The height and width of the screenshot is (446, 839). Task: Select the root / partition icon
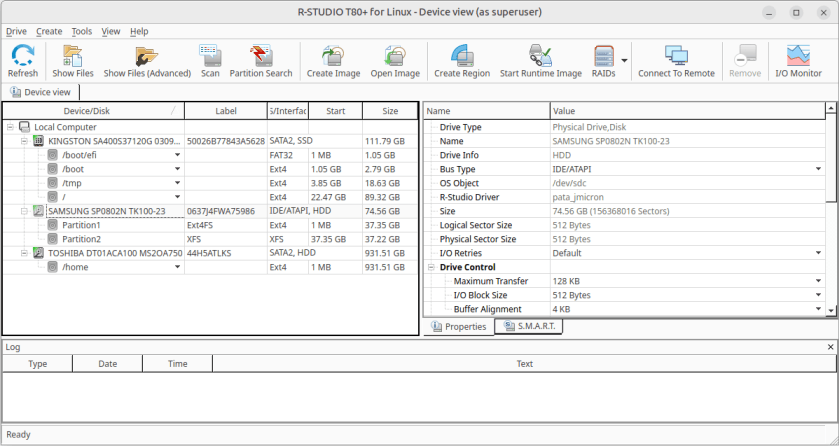point(52,197)
